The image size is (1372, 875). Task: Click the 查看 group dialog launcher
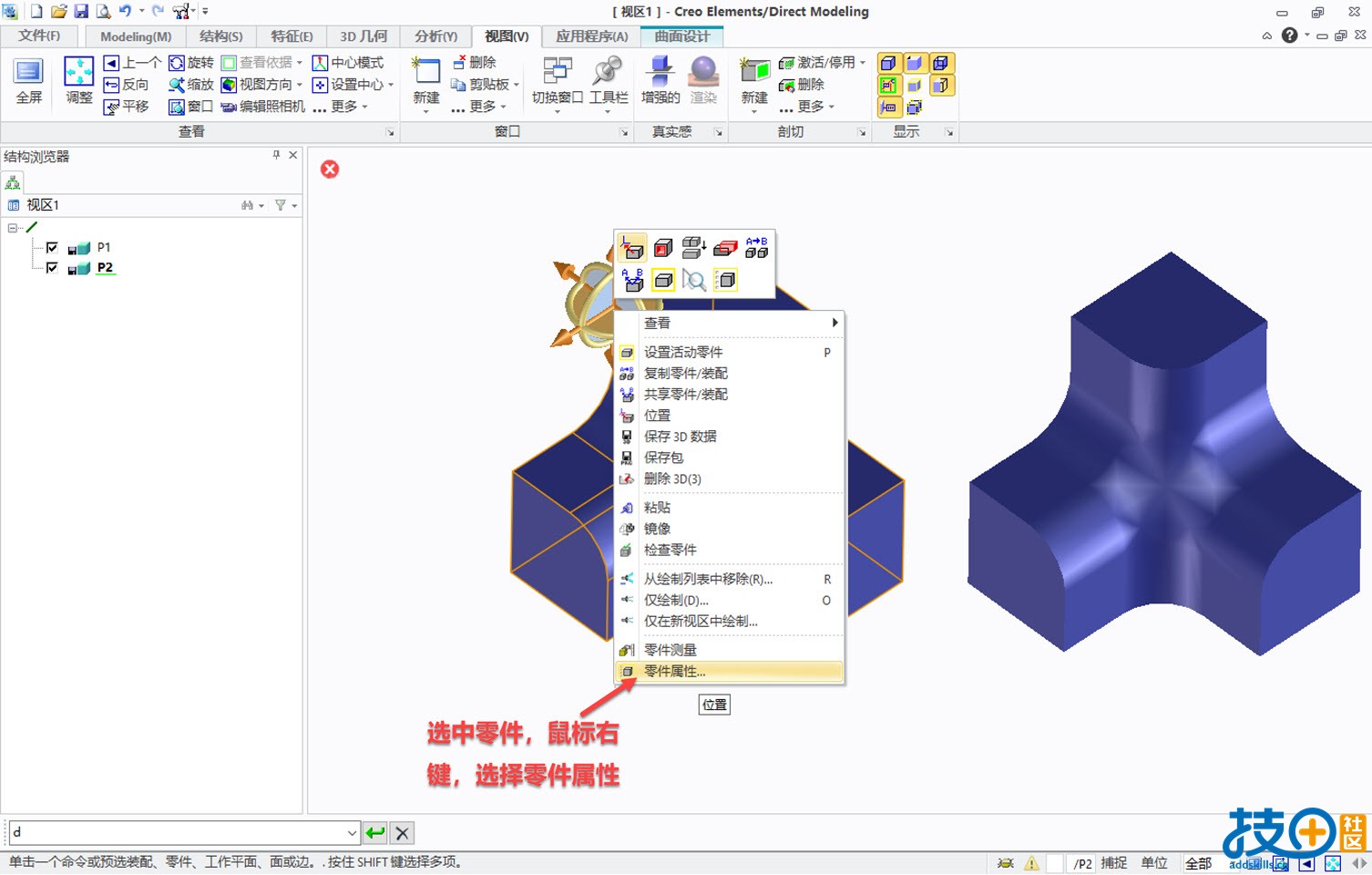point(390,132)
